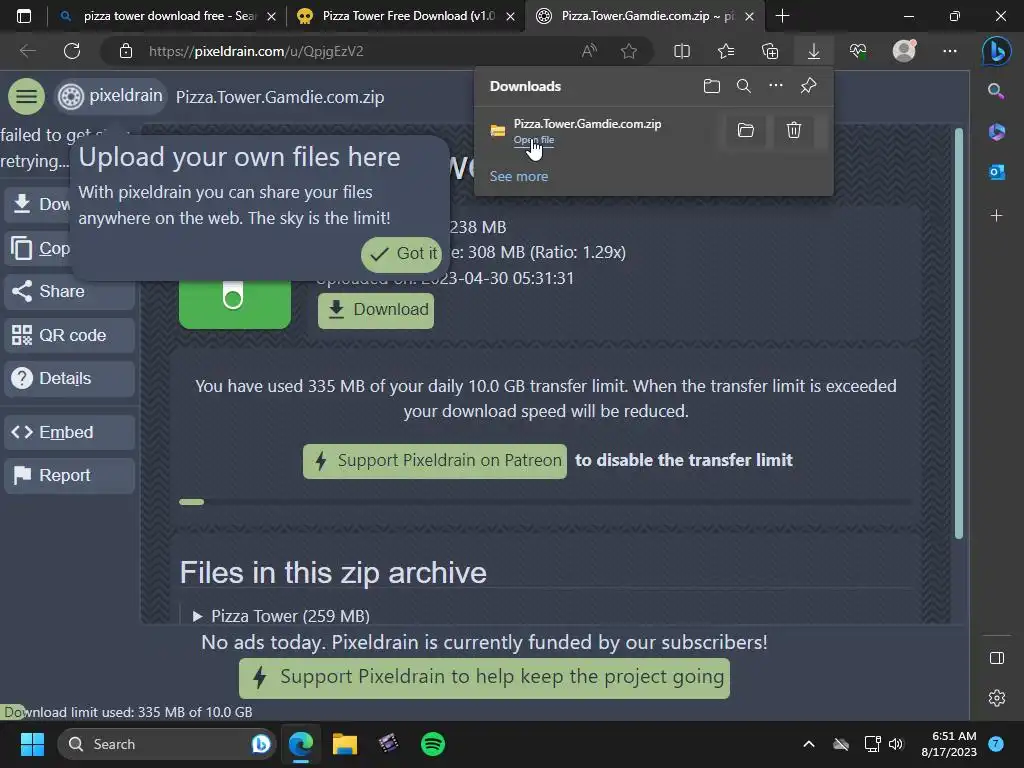
Task: Open Share option in sidebar
Action: tap(69, 291)
